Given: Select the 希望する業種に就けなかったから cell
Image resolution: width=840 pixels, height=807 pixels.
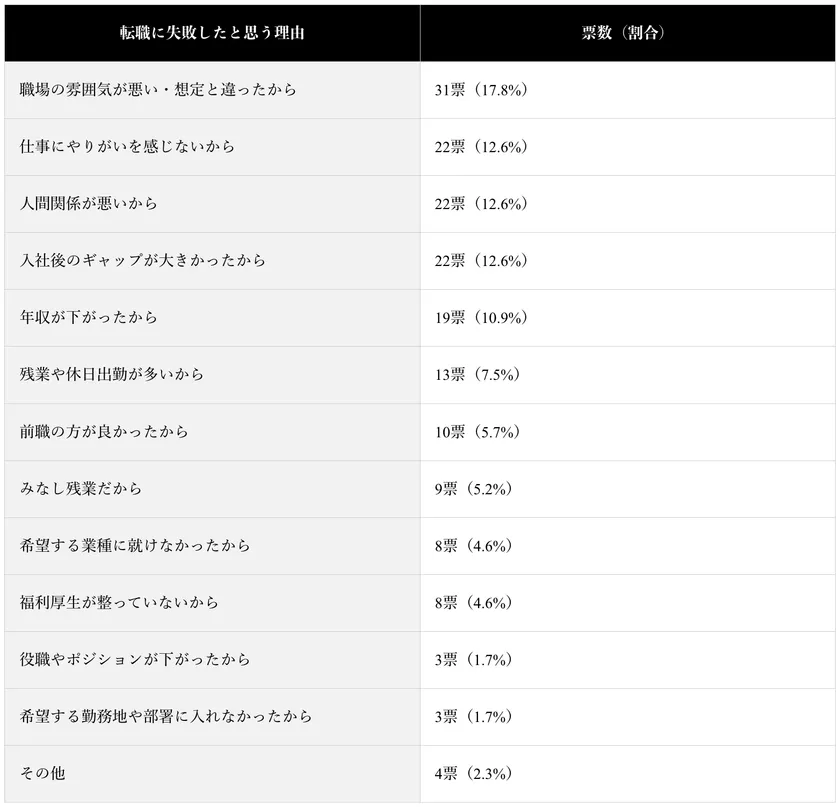Looking at the screenshot, I should [x=135, y=546].
